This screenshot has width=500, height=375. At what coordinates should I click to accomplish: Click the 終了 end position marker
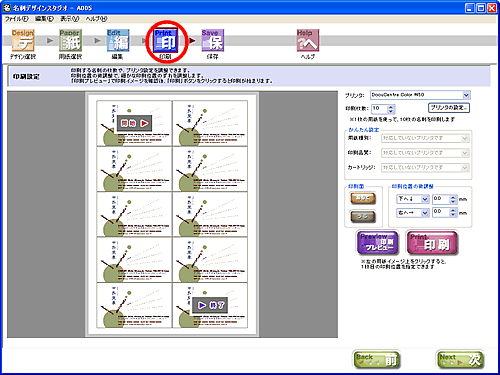tap(210, 305)
